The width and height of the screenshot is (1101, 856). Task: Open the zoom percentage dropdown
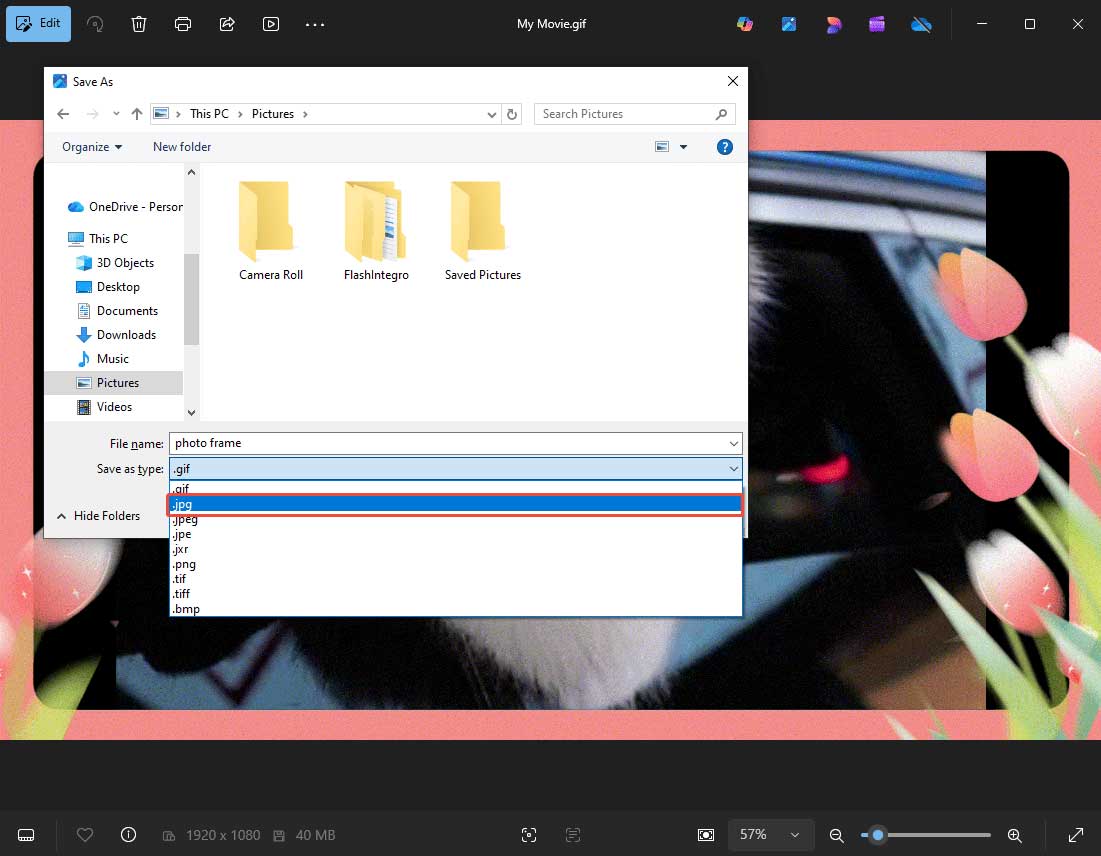[x=771, y=834]
